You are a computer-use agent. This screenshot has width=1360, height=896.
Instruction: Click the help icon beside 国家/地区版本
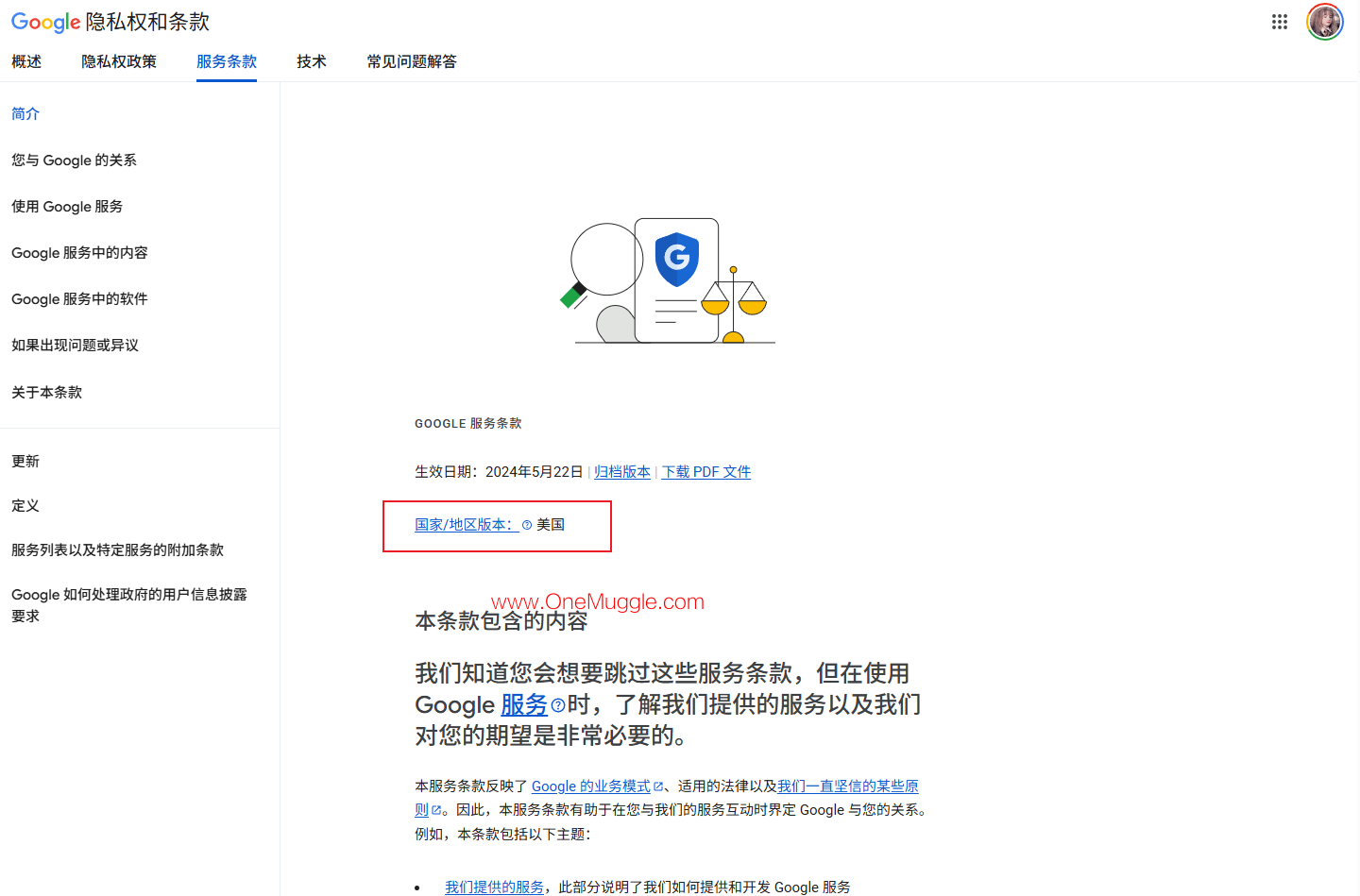527,525
